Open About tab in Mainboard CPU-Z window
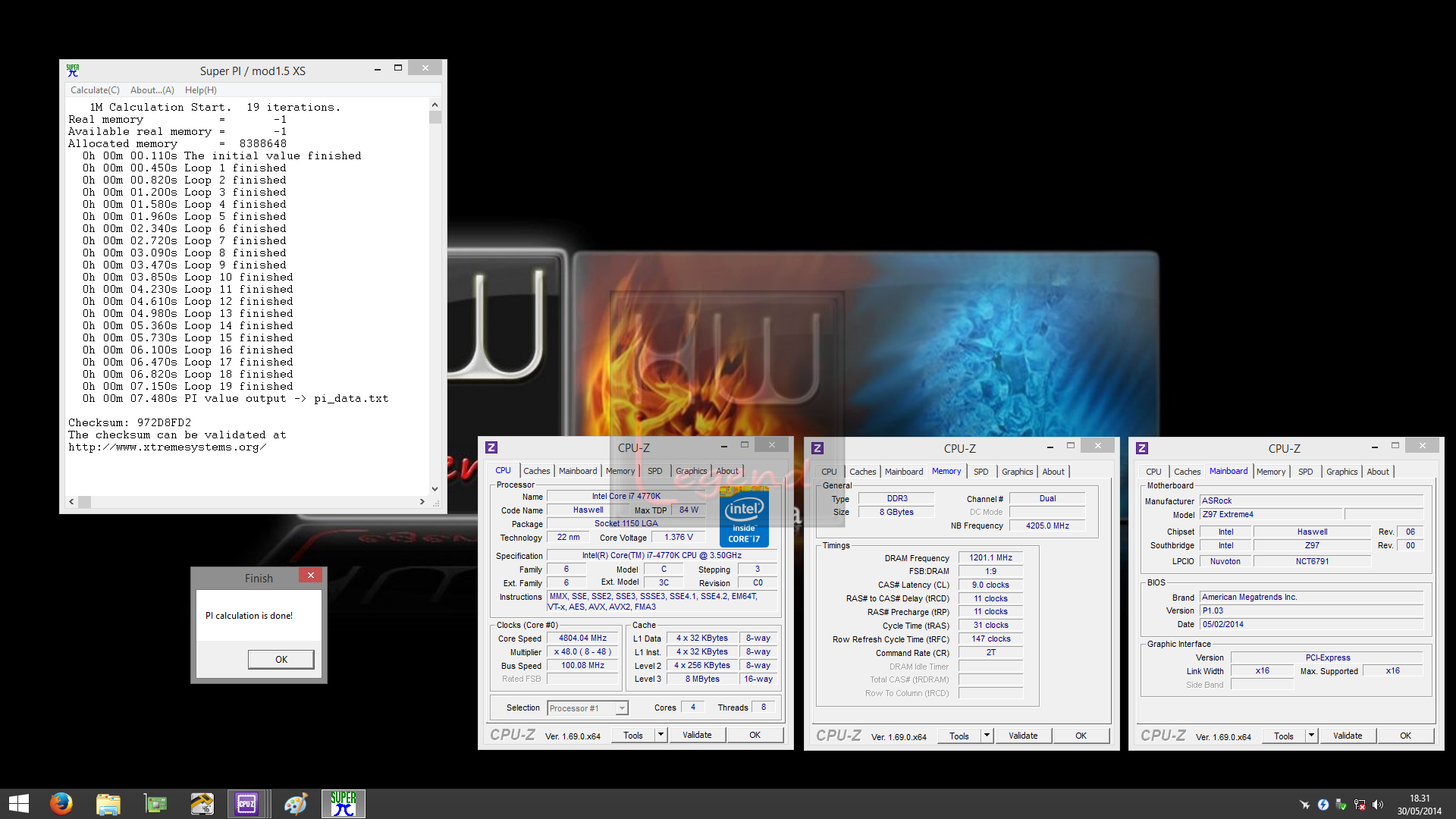Viewport: 1456px width, 819px height. 1378,472
